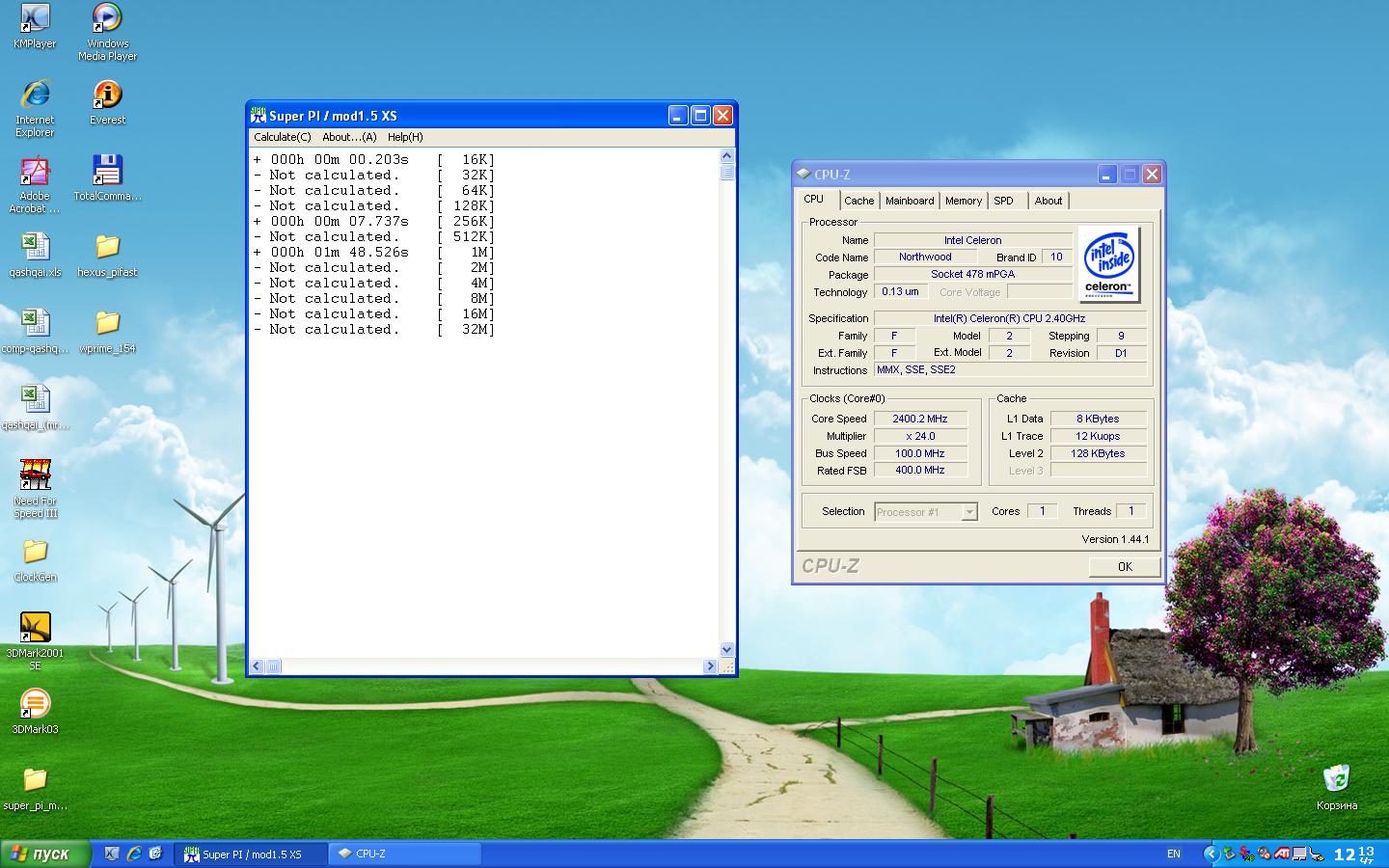Click the Specification field in CPU-Z
The image size is (1389, 868).
tap(1010, 318)
